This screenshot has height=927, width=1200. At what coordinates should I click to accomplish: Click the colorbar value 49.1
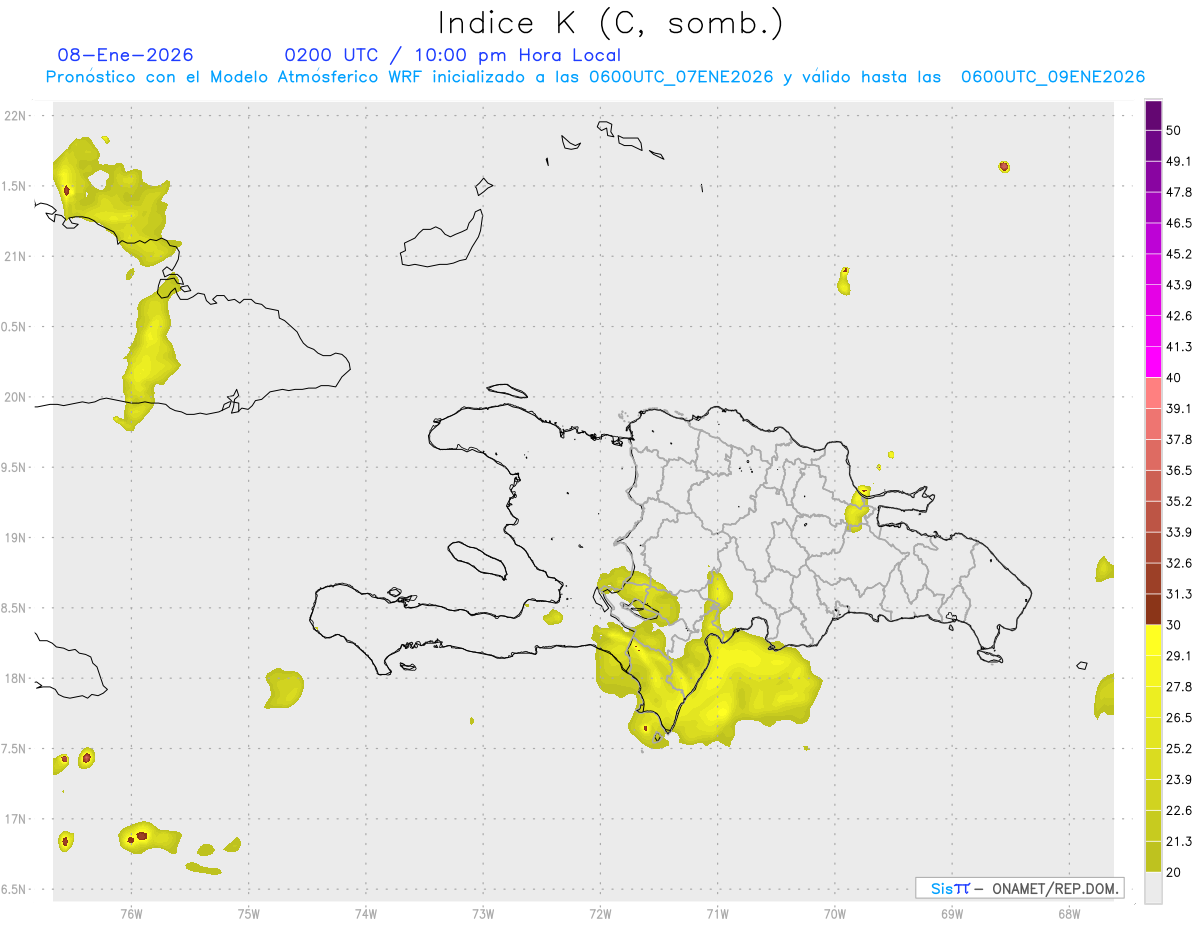click(1179, 161)
